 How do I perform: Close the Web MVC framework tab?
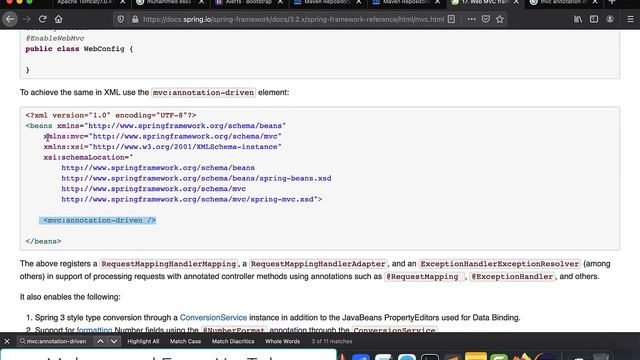(516, 2)
